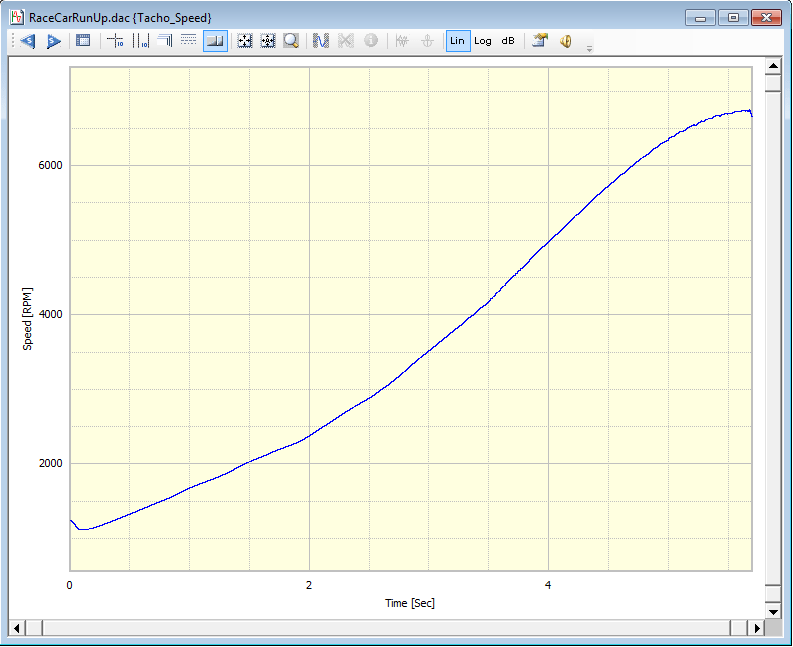Toggle the highlighted graph display mode button

214,41
